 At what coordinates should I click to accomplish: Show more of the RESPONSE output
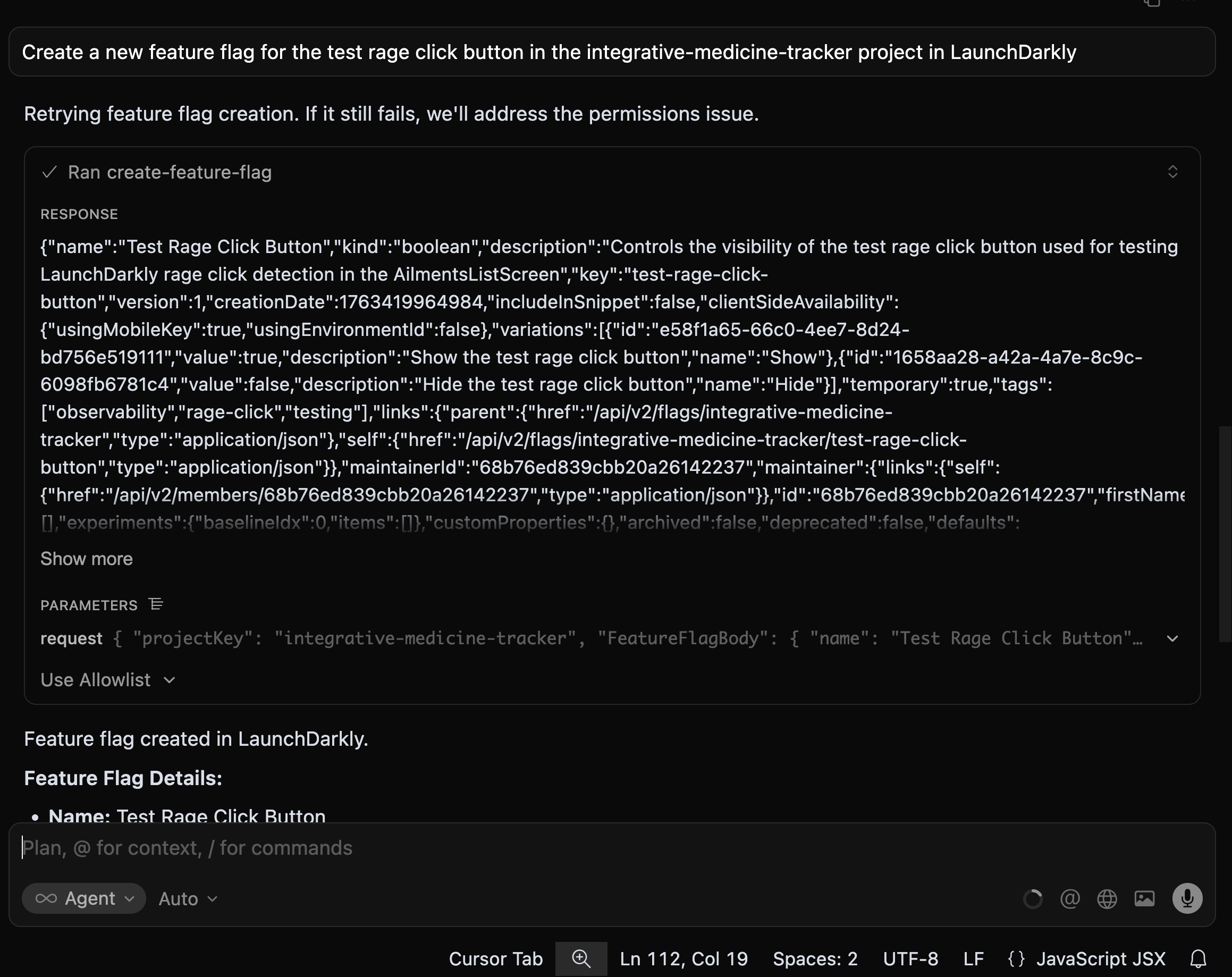point(86,559)
